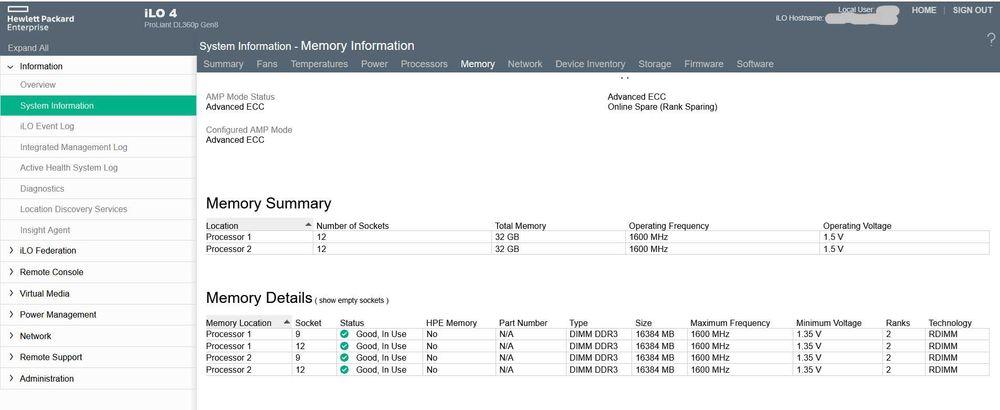Open the Firmware tab
Image resolution: width=1000 pixels, height=410 pixels.
click(x=703, y=64)
